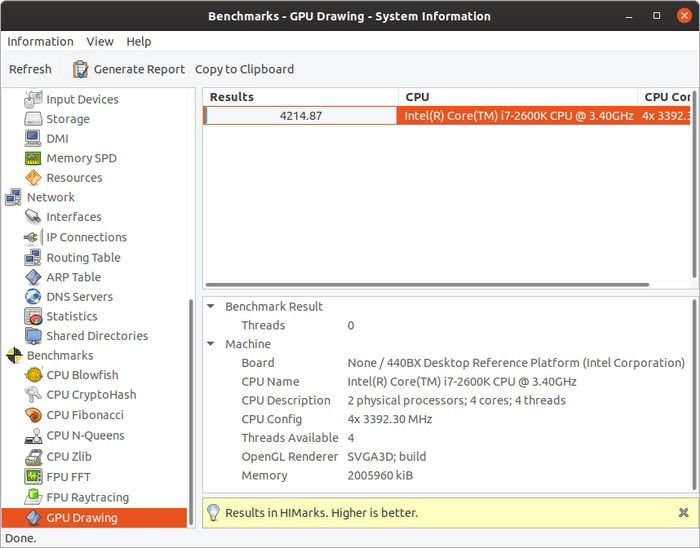Collapse the Machine details section
Screen dimensions: 700x548
pos(211,344)
